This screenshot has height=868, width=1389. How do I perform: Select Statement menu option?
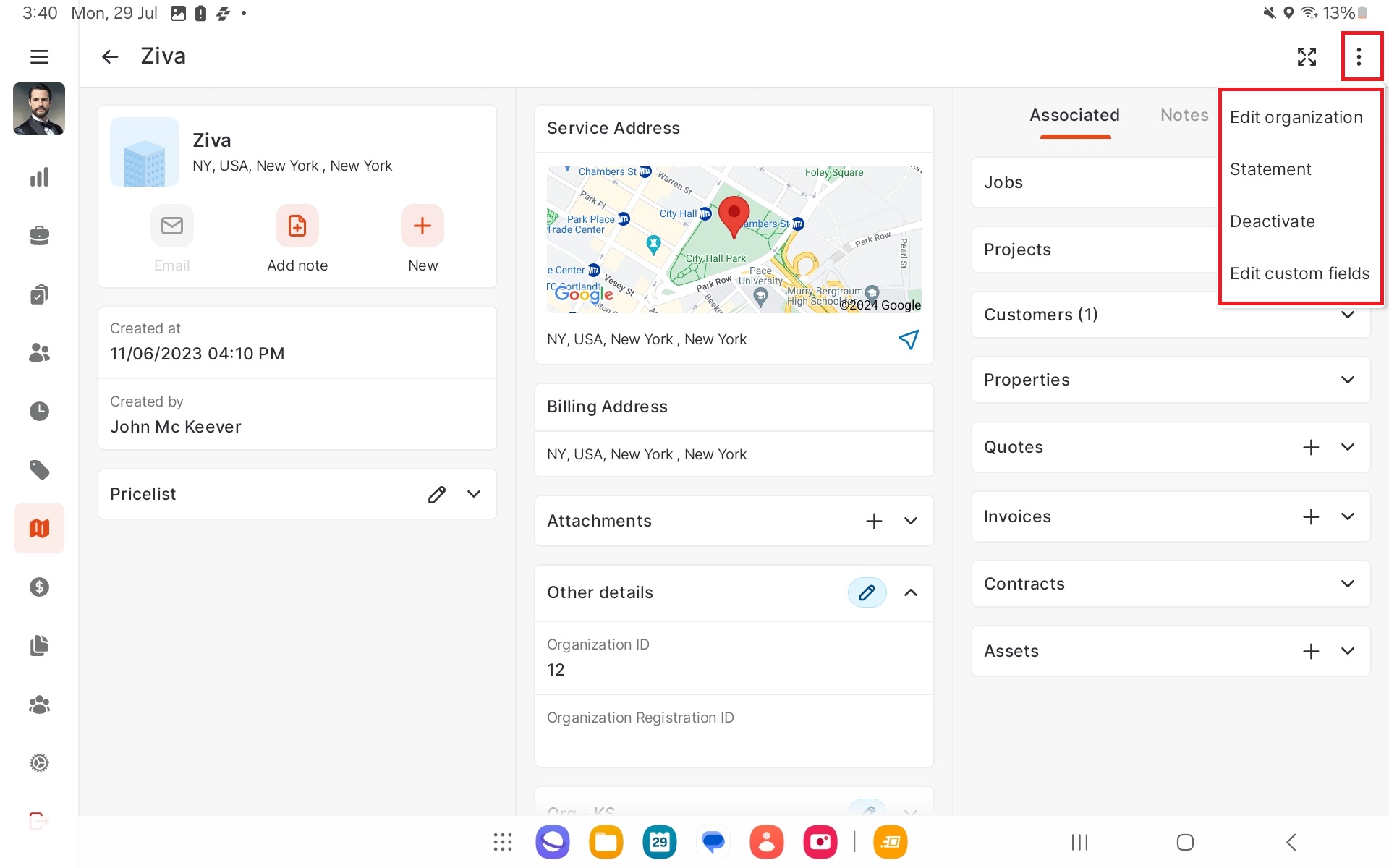point(1270,169)
